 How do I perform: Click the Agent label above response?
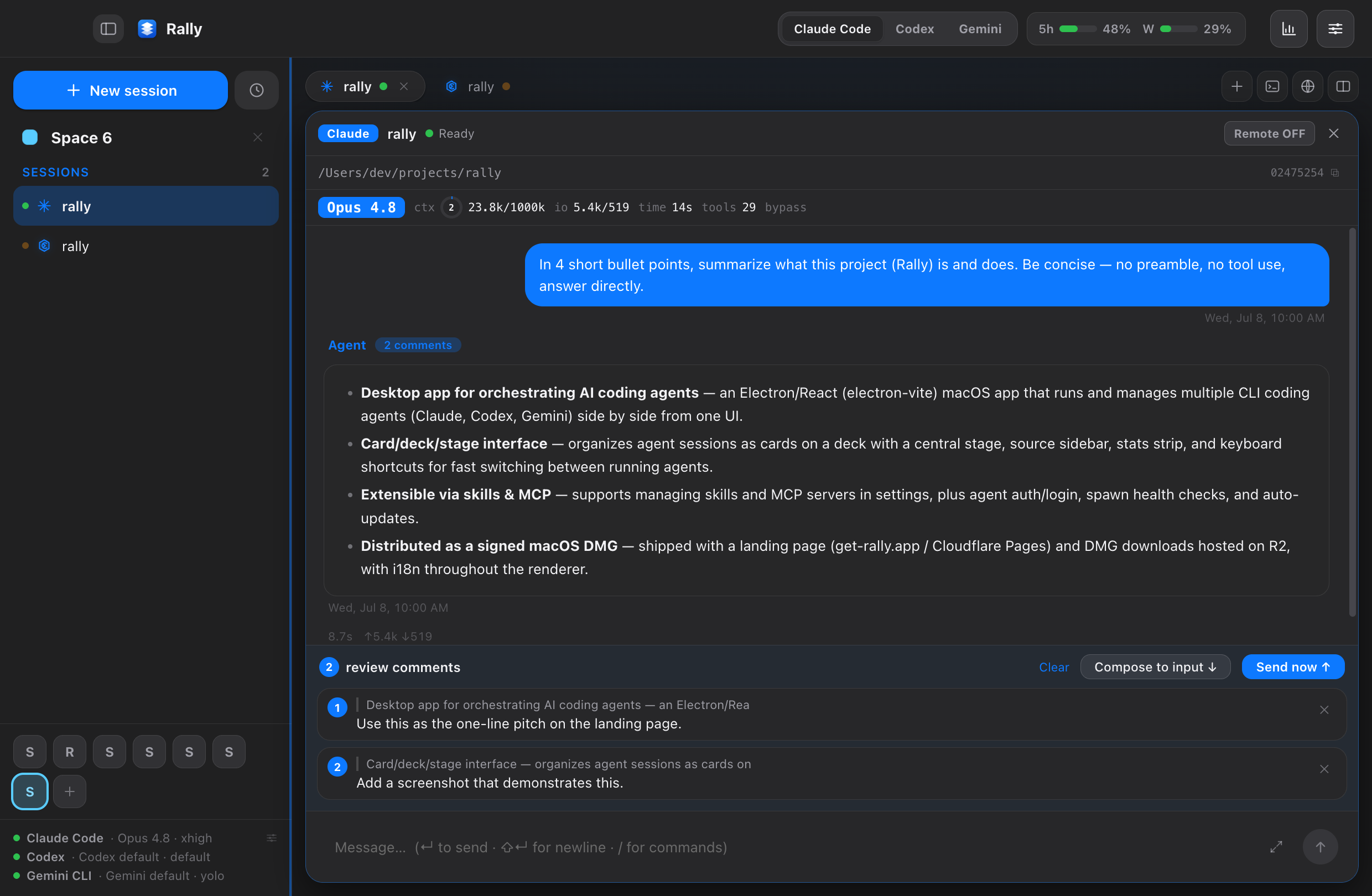[346, 345]
